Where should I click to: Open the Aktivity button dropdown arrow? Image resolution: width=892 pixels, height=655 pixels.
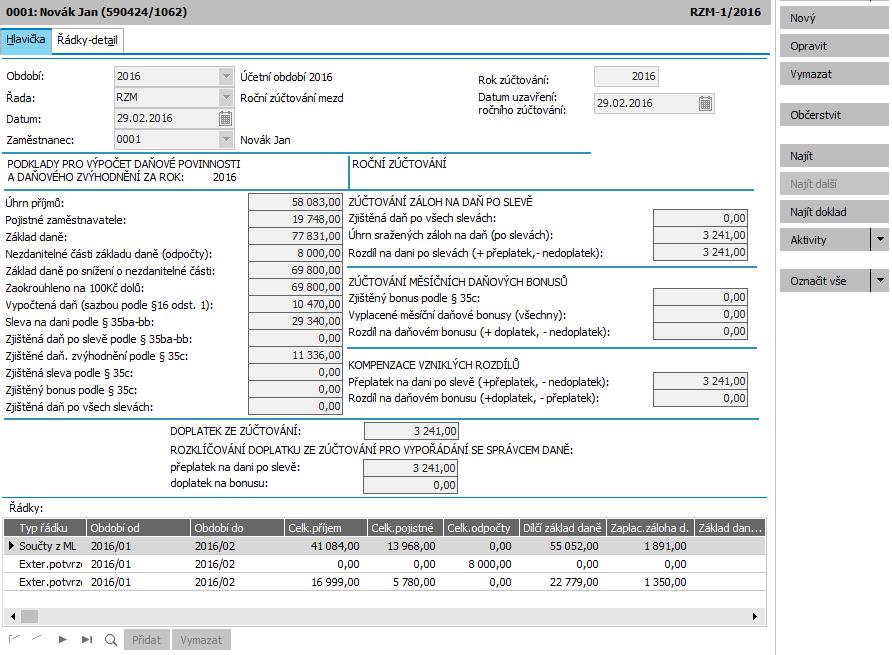[880, 240]
